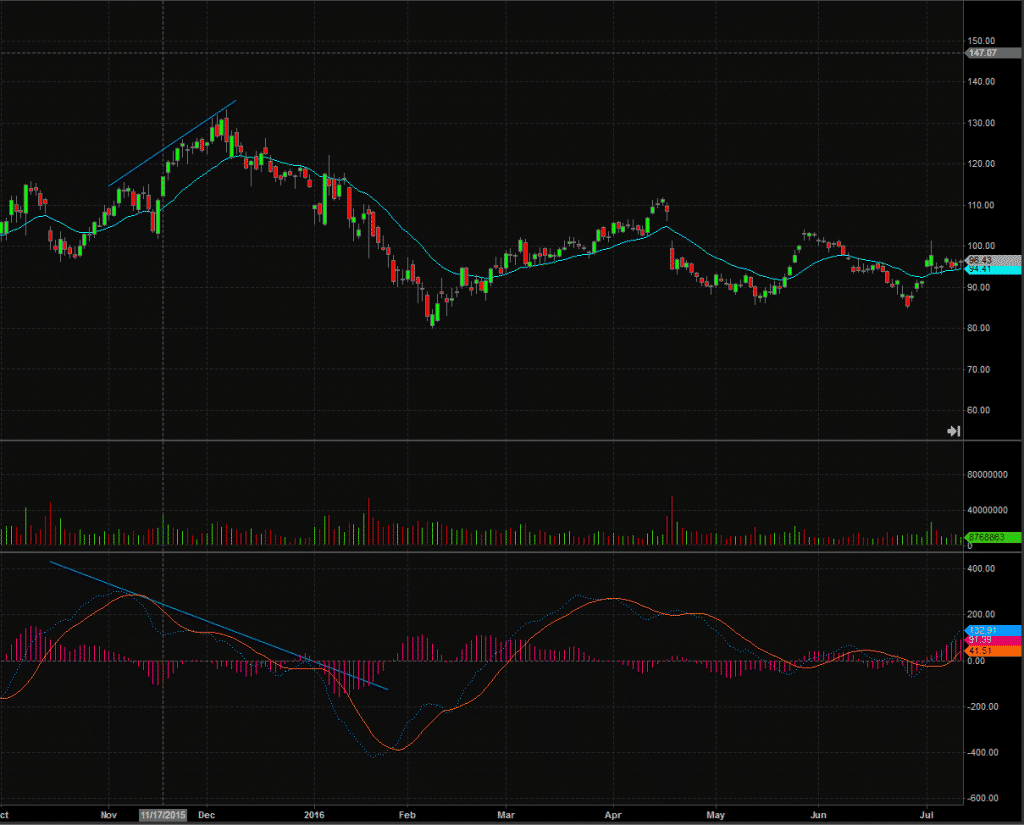Click the cyan 94.41 moving average tag
This screenshot has width=1024, height=825.
(993, 269)
